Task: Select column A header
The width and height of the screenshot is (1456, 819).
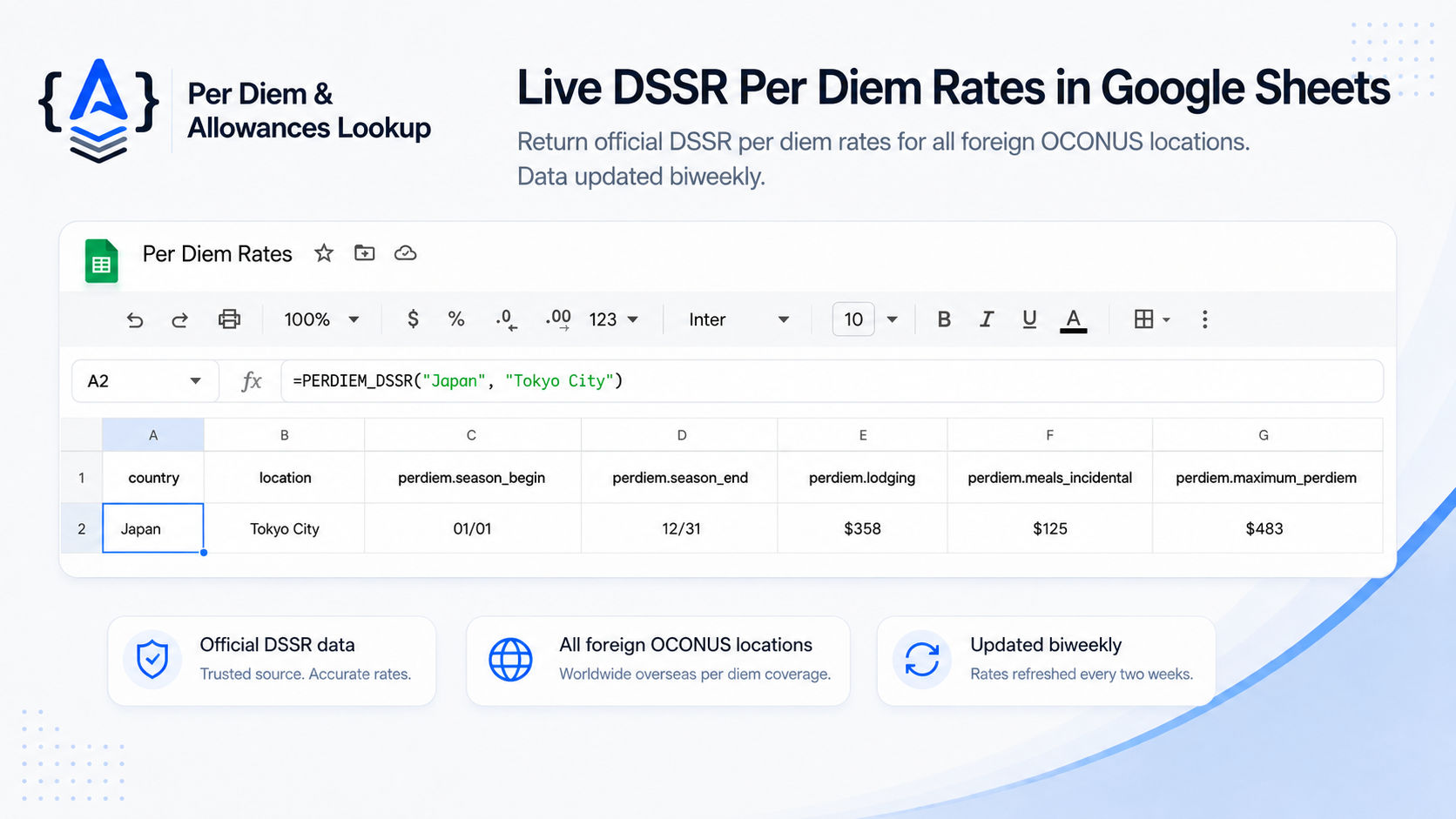Action: (153, 435)
